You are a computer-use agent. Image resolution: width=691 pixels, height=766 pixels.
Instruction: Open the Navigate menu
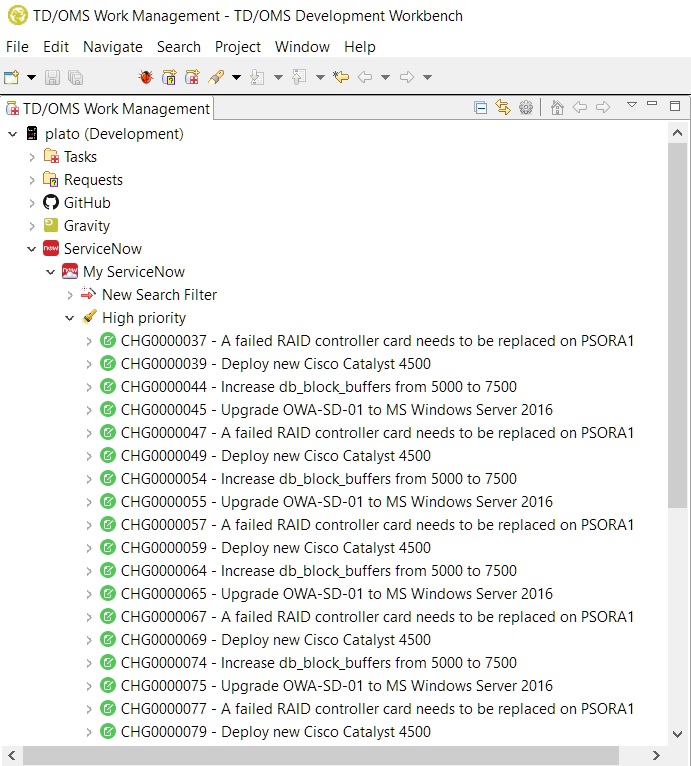tap(112, 47)
